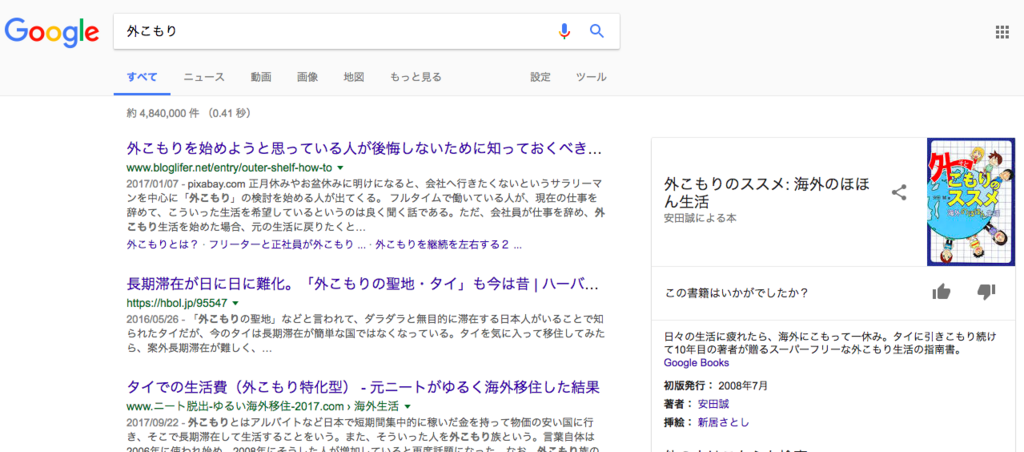Switch to the 動画 tab
1024x452 pixels.
click(261, 77)
